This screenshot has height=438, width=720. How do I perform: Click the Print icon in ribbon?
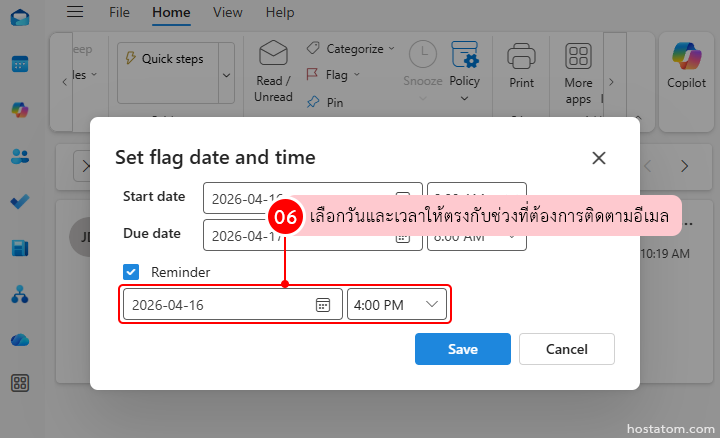[x=521, y=56]
